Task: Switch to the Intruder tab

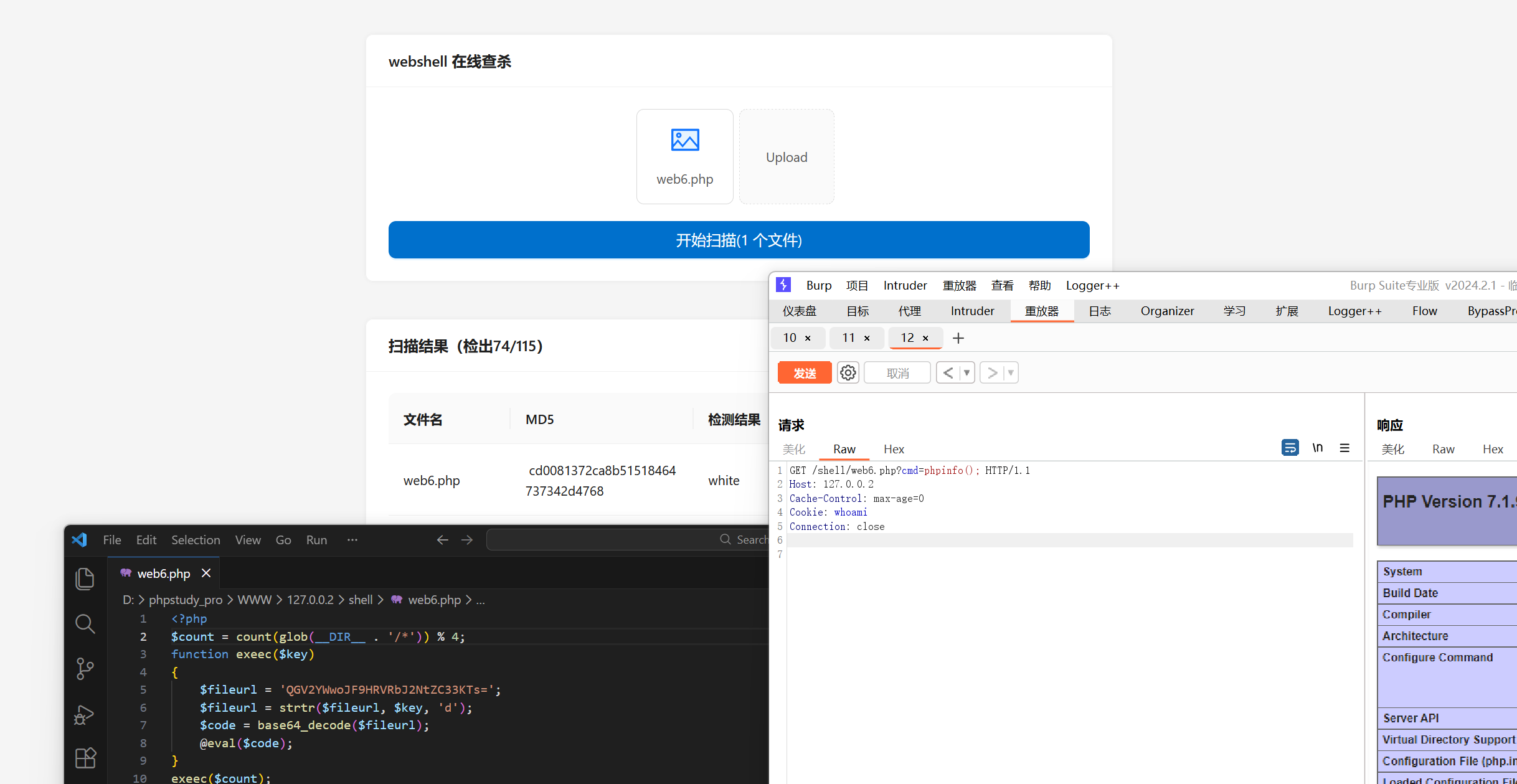Action: pos(972,311)
